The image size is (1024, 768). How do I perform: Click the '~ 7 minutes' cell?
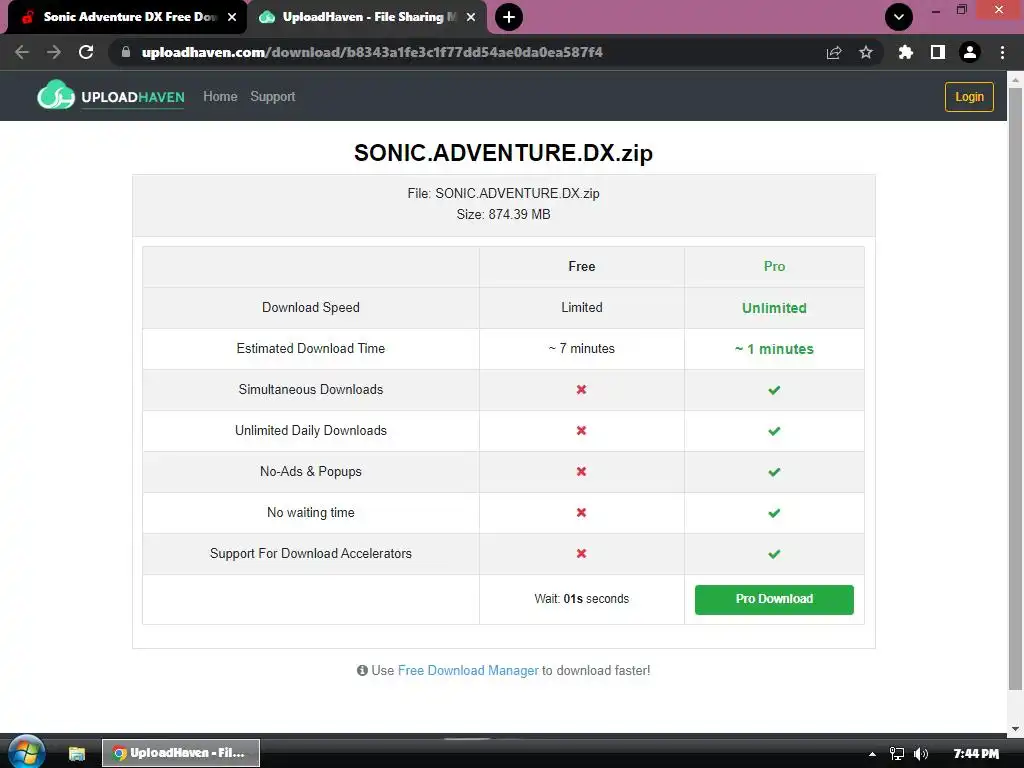pyautogui.click(x=581, y=349)
